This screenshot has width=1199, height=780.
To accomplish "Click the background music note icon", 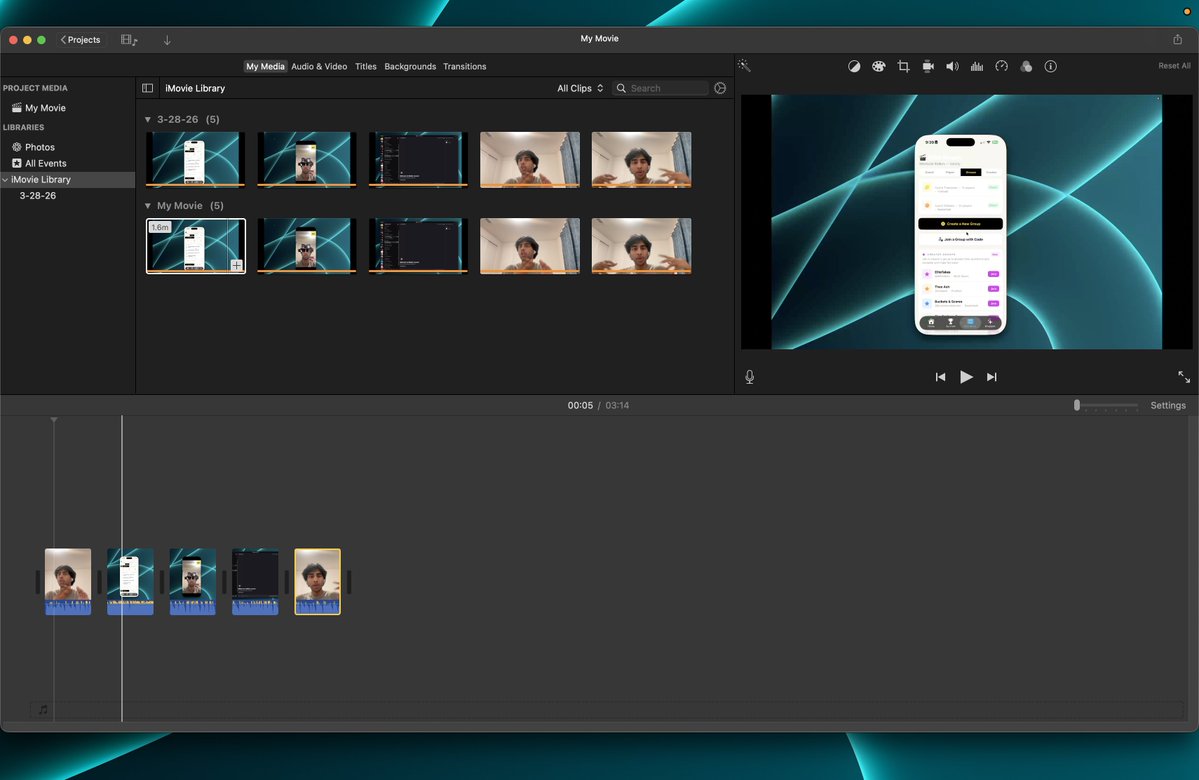I will coord(43,710).
